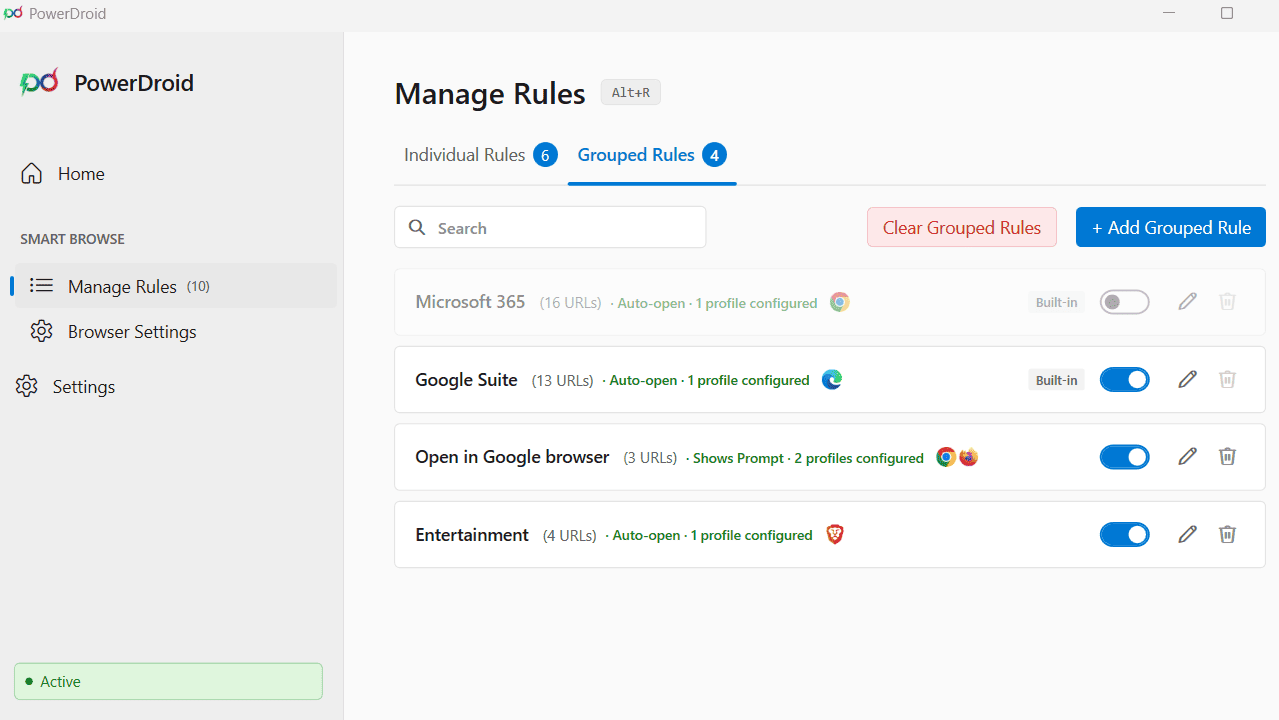
Task: Click into the Search rules field
Action: (x=550, y=228)
